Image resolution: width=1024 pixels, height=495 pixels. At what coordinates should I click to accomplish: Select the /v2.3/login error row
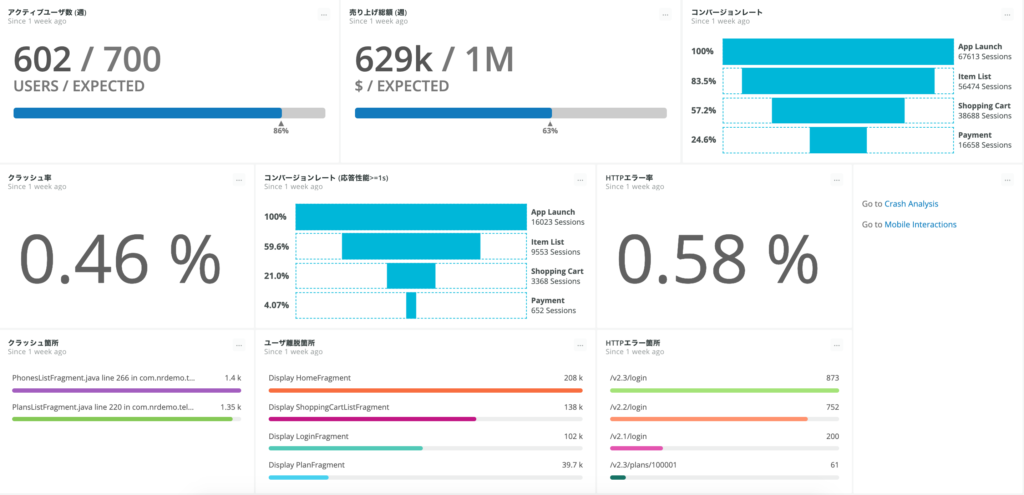[x=723, y=384]
